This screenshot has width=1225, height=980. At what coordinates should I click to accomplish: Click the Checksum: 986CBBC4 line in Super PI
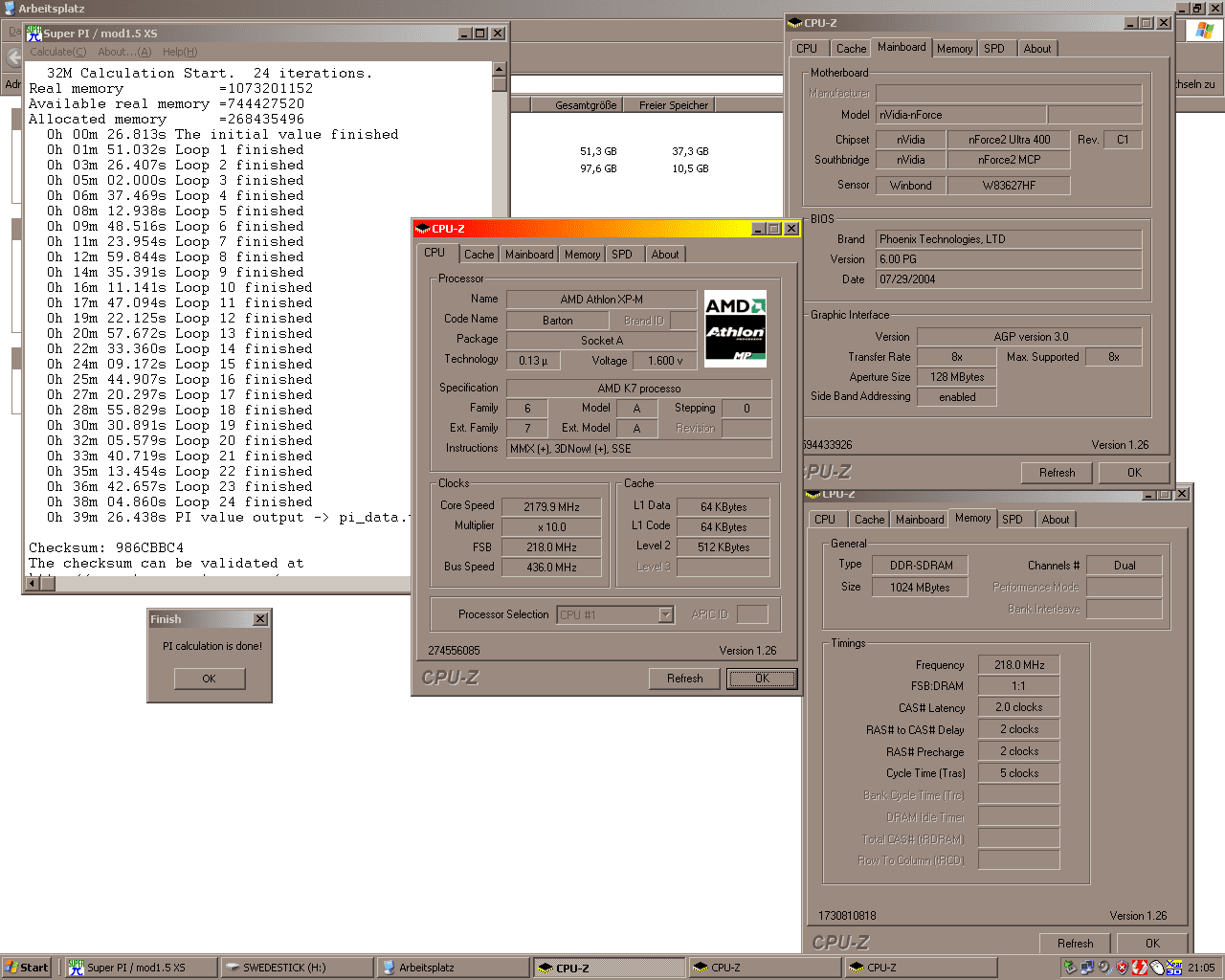[106, 548]
